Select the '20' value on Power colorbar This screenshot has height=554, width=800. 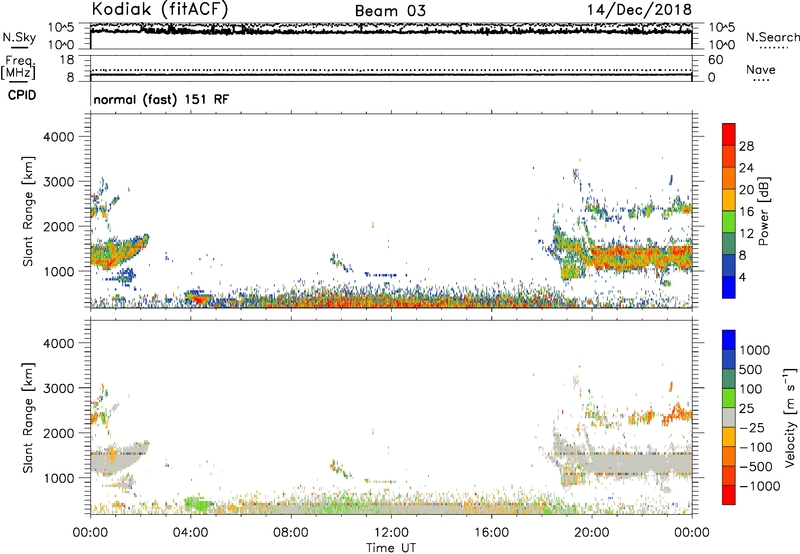[x=746, y=190]
